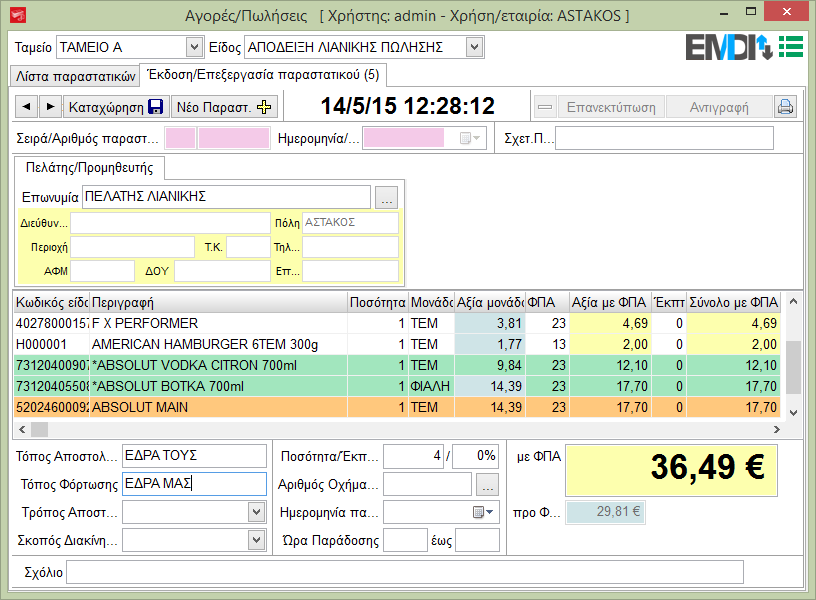Click the Αριθμός Οχήματος field
The width and height of the screenshot is (816, 600).
427,484
